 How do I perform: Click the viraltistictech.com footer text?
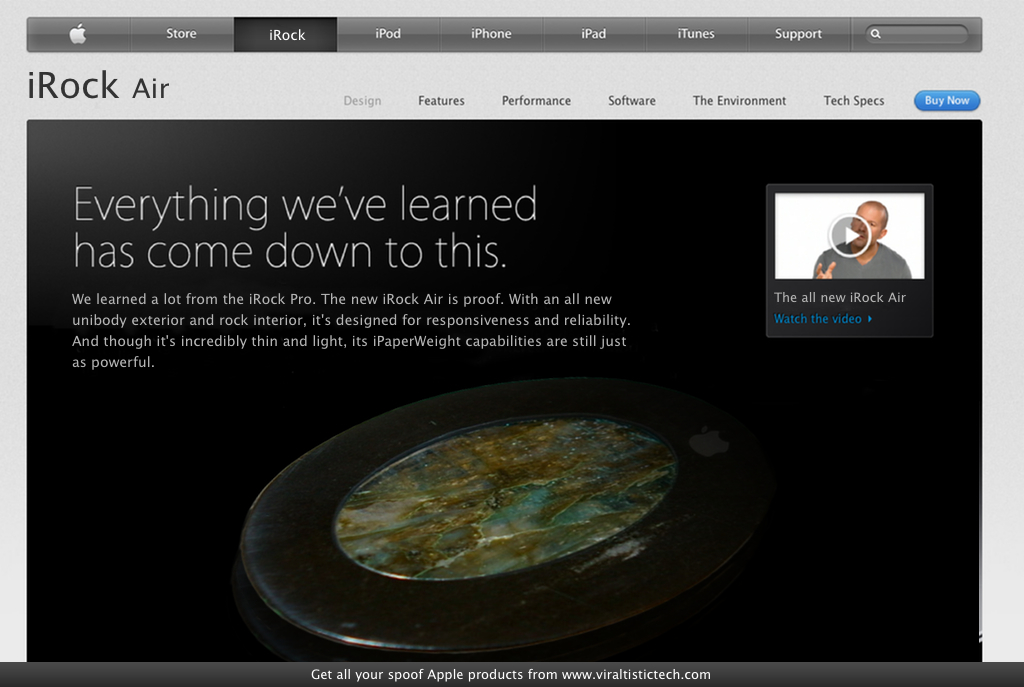636,675
